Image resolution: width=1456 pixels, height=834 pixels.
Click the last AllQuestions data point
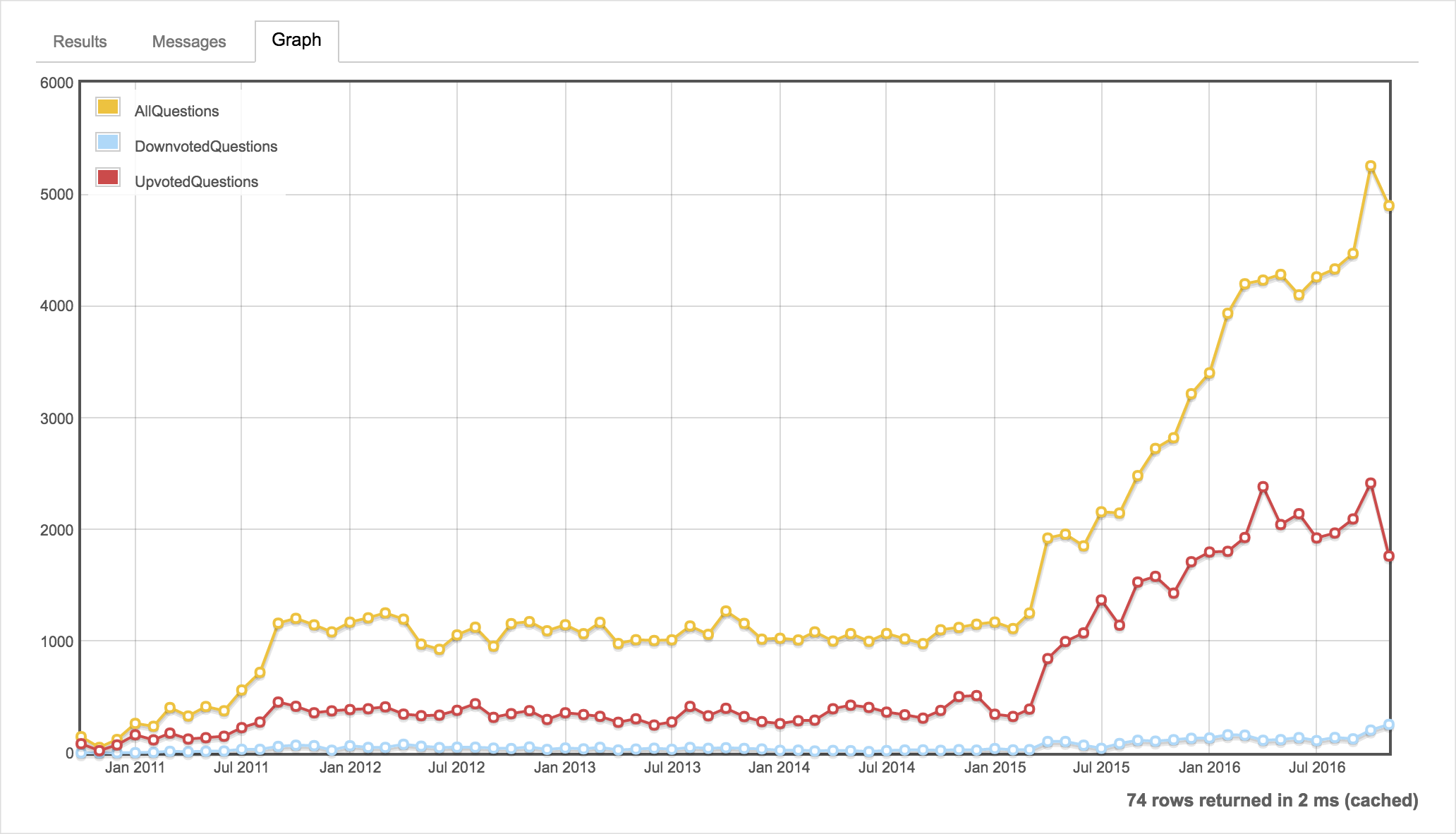pyautogui.click(x=1389, y=206)
